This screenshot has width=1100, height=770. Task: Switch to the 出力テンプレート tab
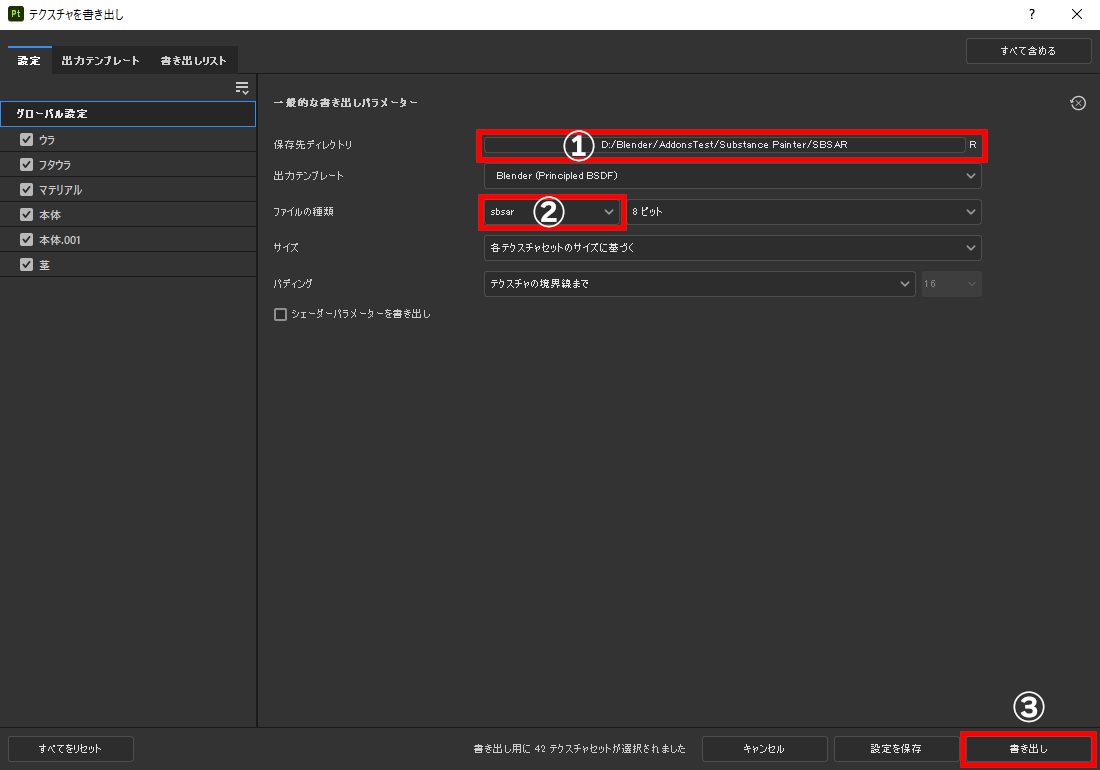click(x=100, y=60)
